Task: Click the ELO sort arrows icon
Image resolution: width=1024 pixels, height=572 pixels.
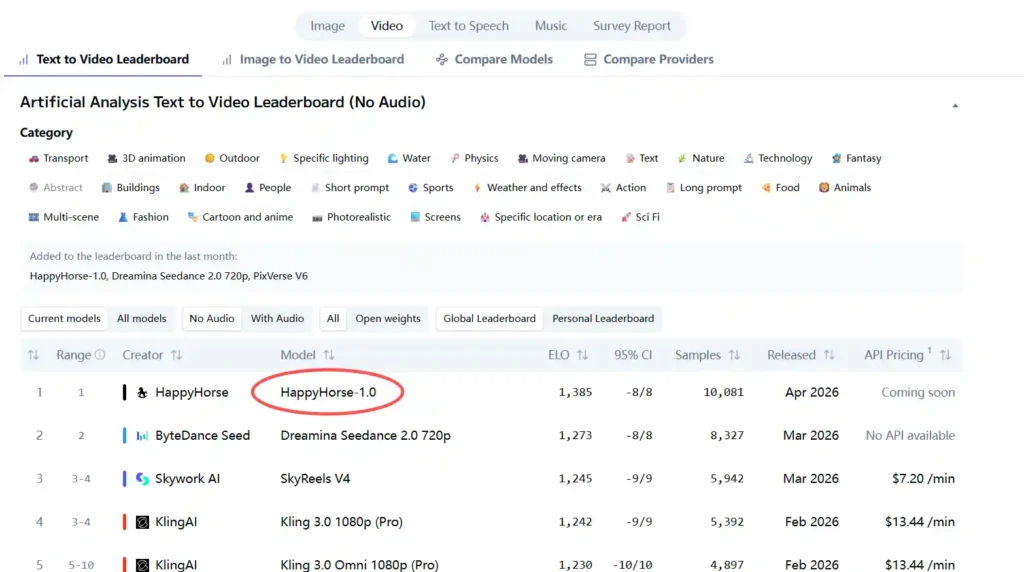Action: tap(583, 355)
